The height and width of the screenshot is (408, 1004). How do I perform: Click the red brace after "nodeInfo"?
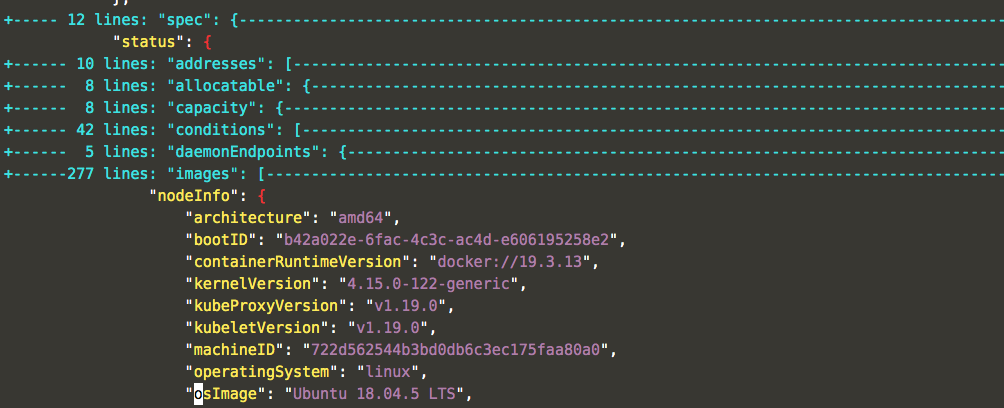coord(262,196)
